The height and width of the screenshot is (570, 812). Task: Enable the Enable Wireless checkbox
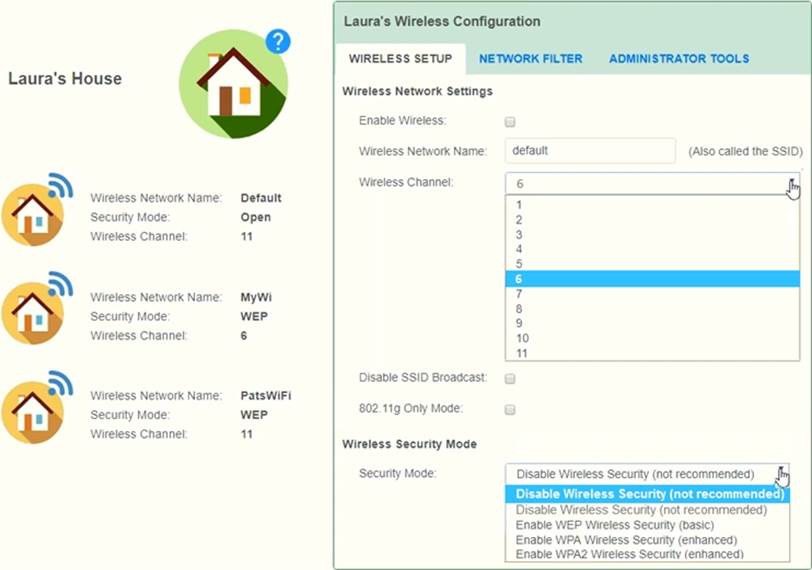(510, 122)
